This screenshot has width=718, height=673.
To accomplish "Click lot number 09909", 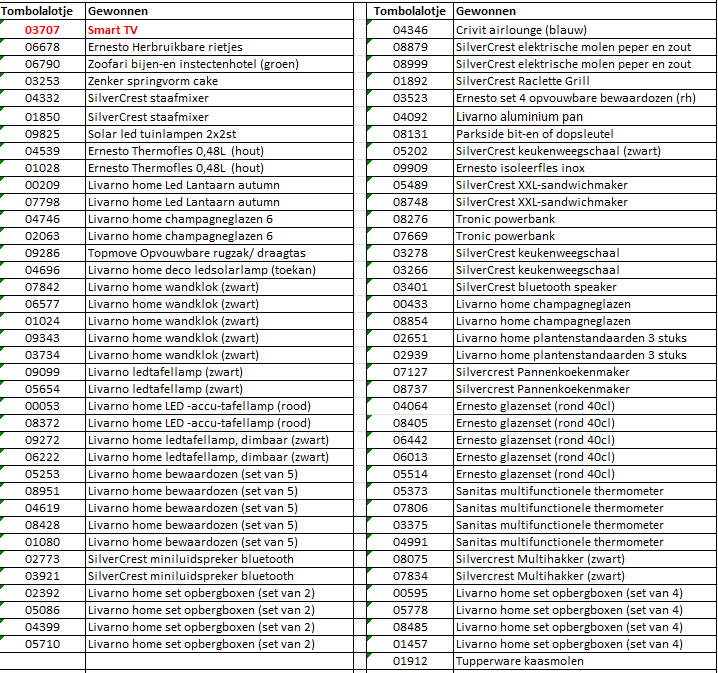I will pyautogui.click(x=410, y=168).
